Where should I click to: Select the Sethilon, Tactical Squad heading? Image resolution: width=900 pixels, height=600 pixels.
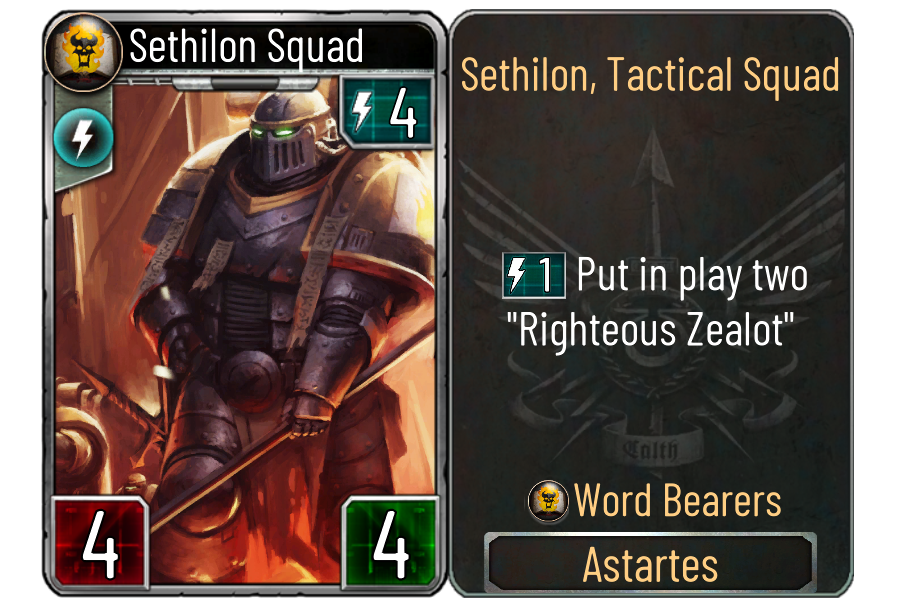[x=650, y=76]
